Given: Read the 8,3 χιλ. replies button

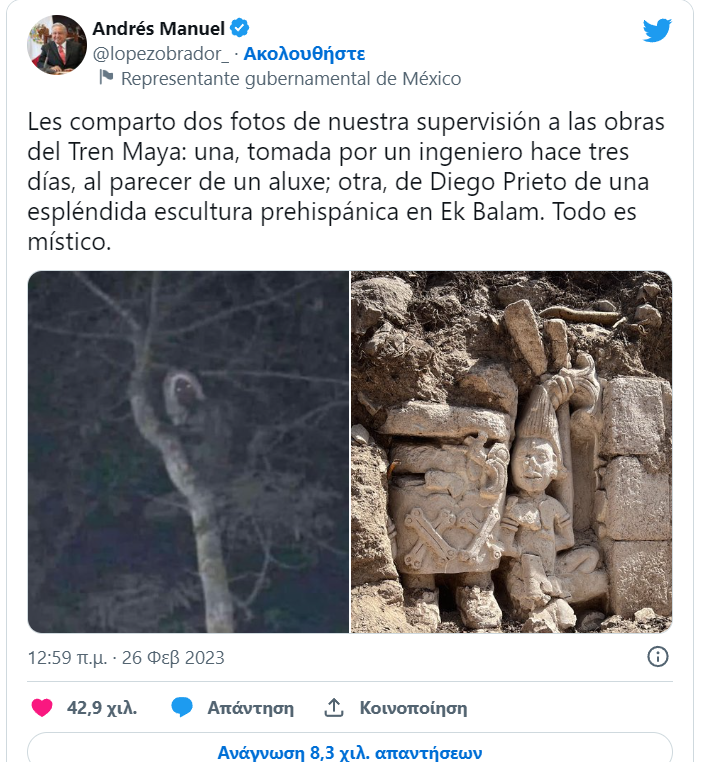Looking at the screenshot, I should (350, 750).
